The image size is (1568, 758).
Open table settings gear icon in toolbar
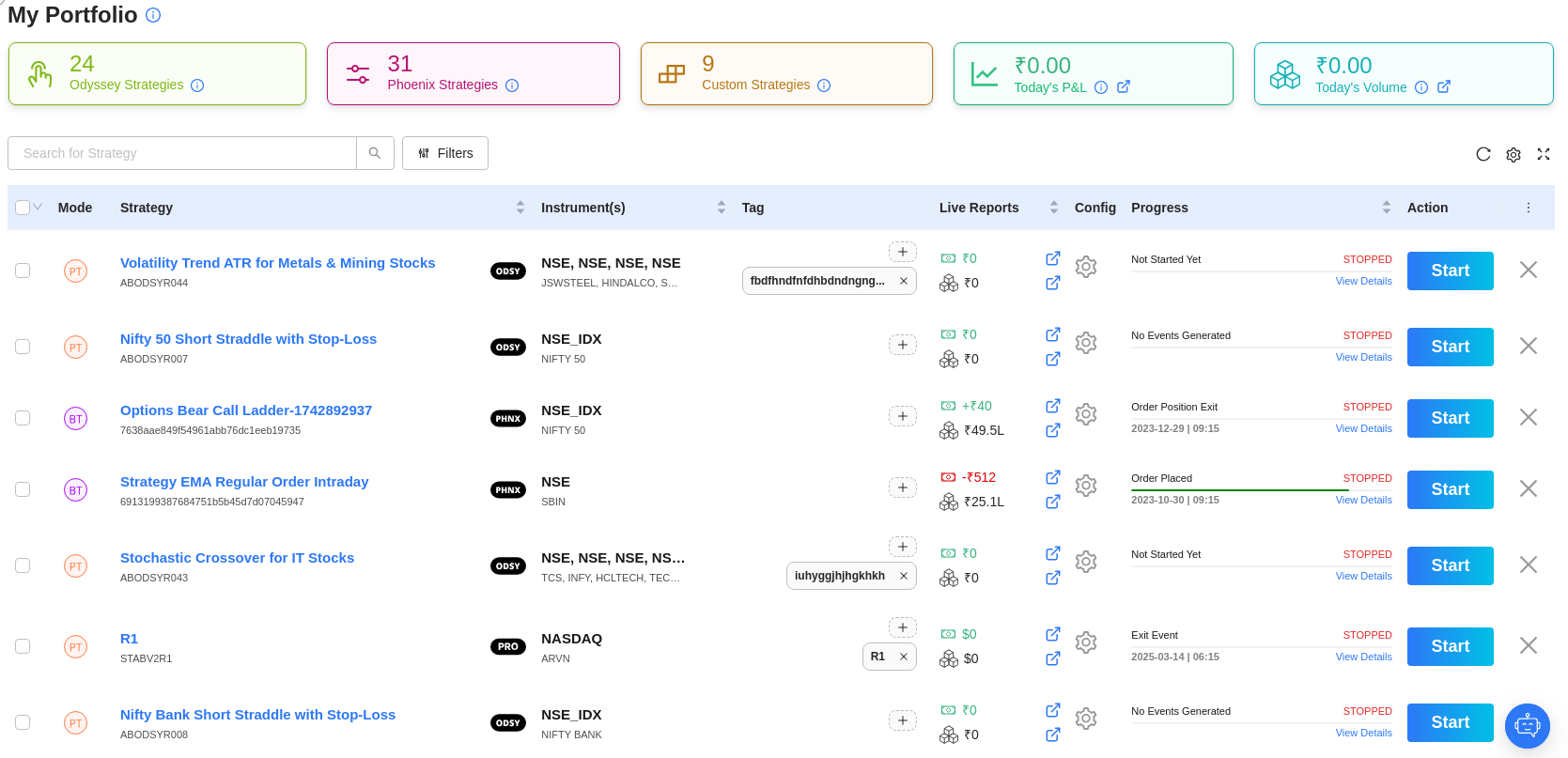tap(1513, 154)
